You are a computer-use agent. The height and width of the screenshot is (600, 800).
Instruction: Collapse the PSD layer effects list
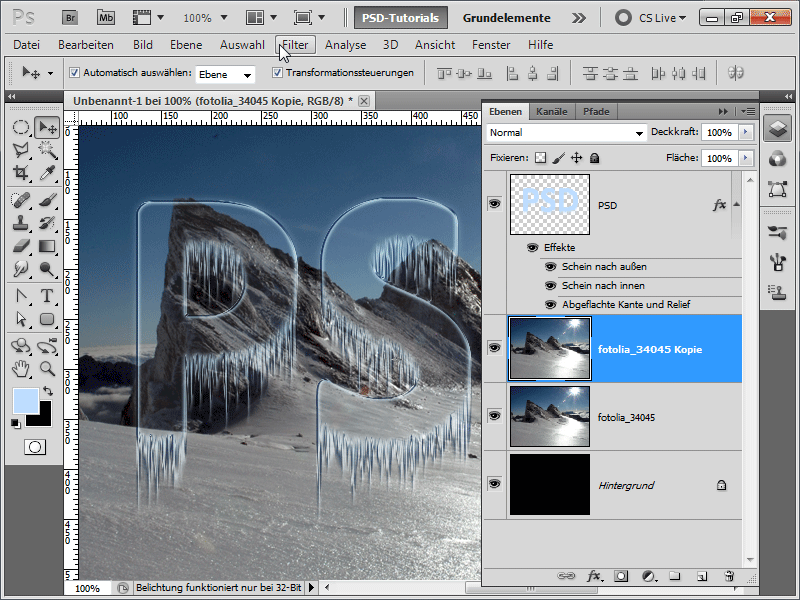pos(737,203)
